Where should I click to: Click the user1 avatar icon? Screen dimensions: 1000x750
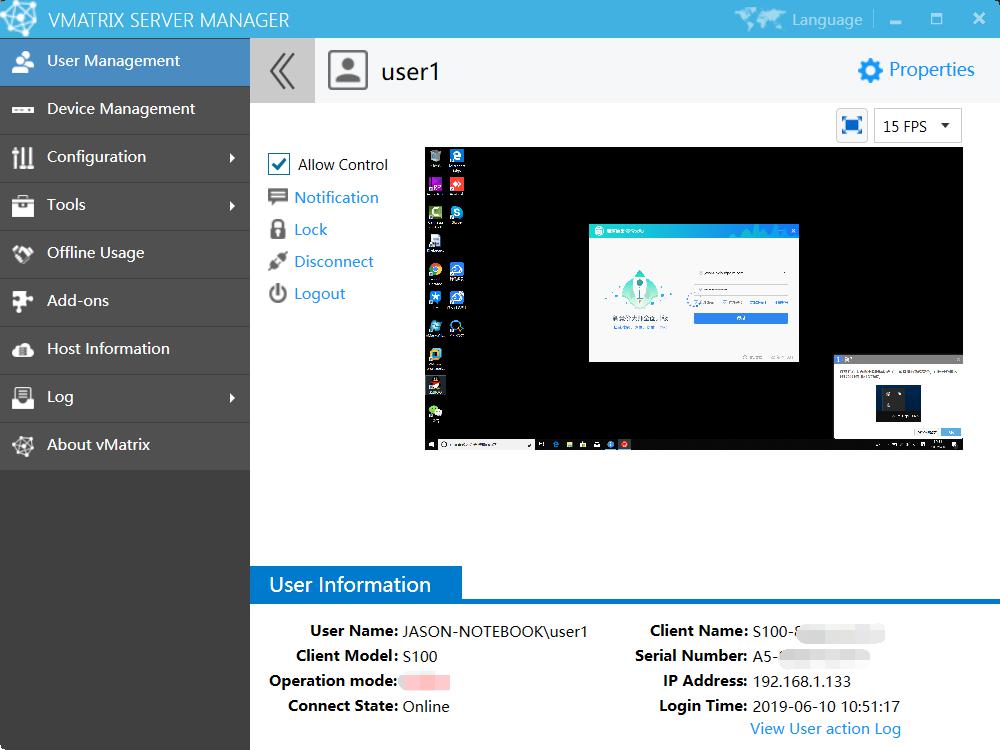pyautogui.click(x=348, y=70)
